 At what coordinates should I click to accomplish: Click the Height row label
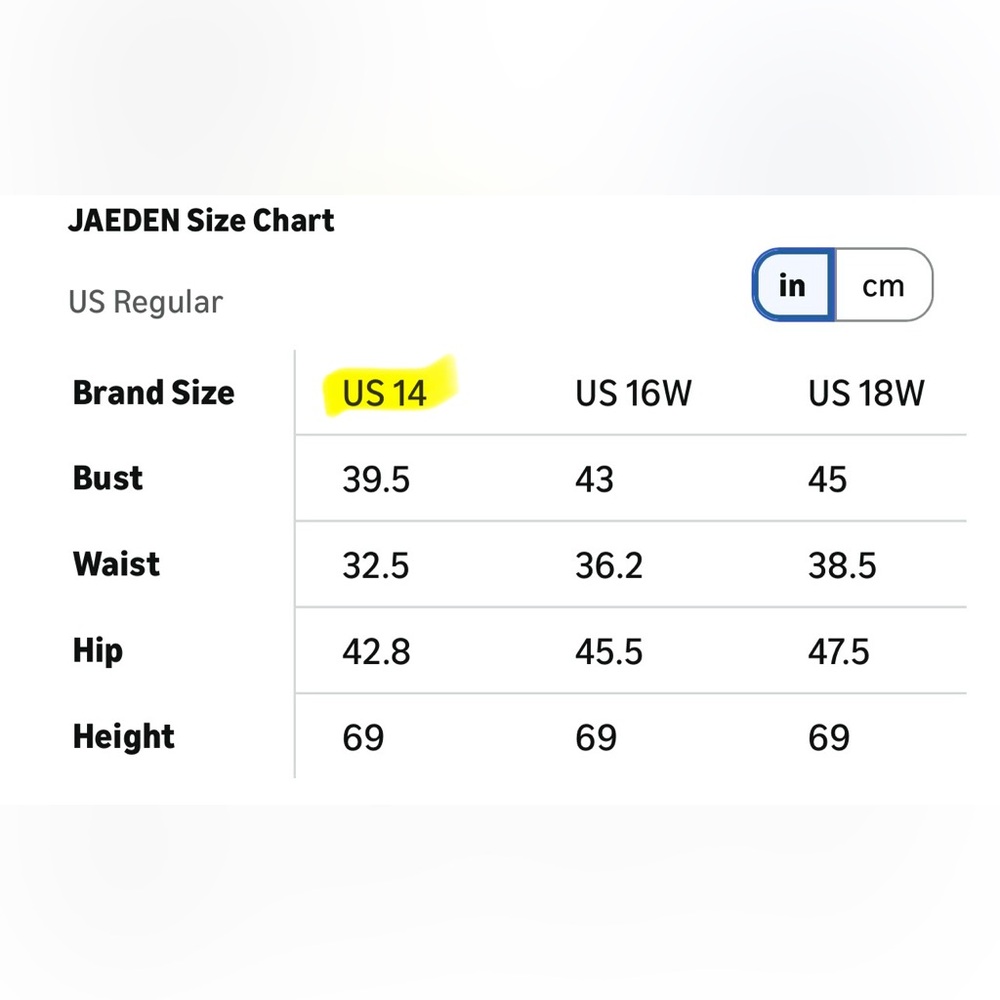124,737
